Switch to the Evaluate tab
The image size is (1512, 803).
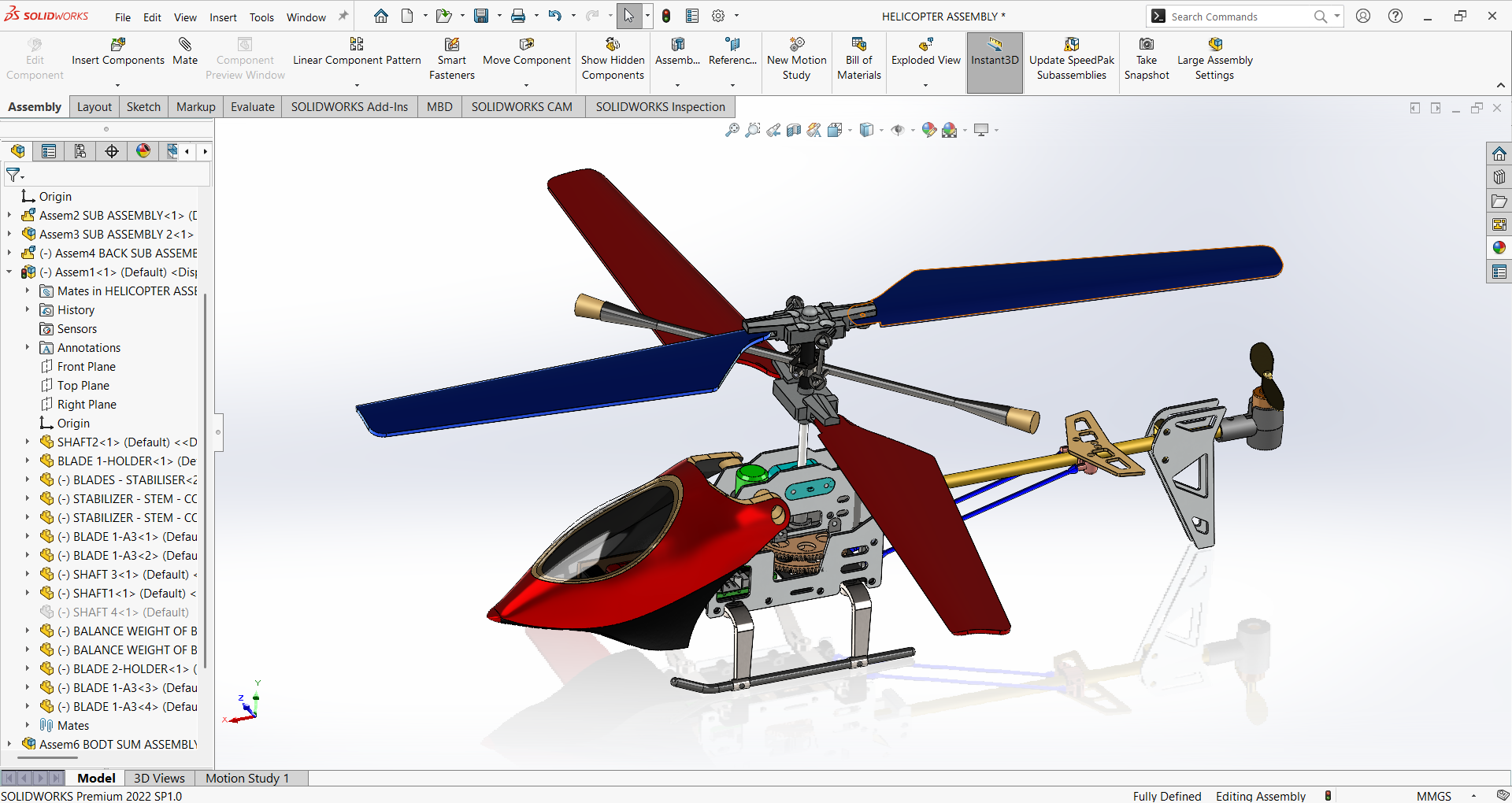click(253, 107)
